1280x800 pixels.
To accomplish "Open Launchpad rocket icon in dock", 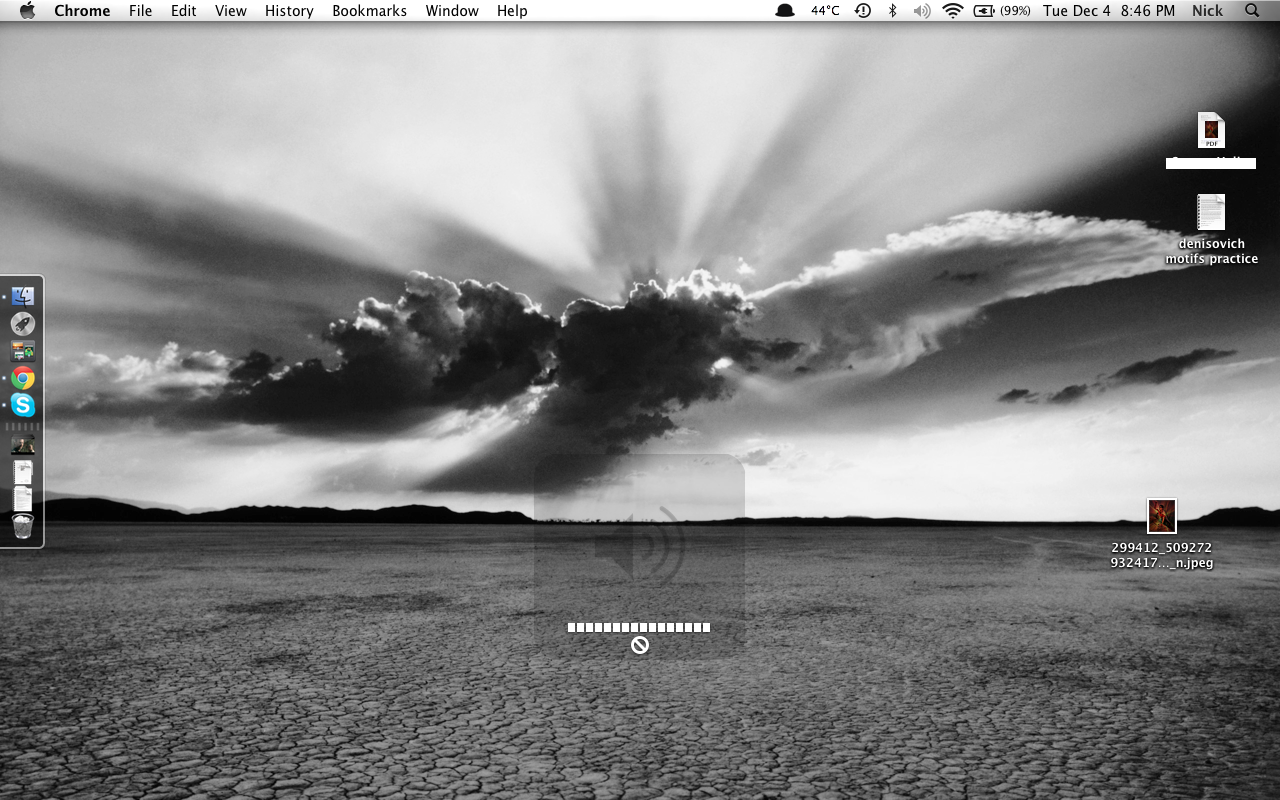I will pos(23,323).
